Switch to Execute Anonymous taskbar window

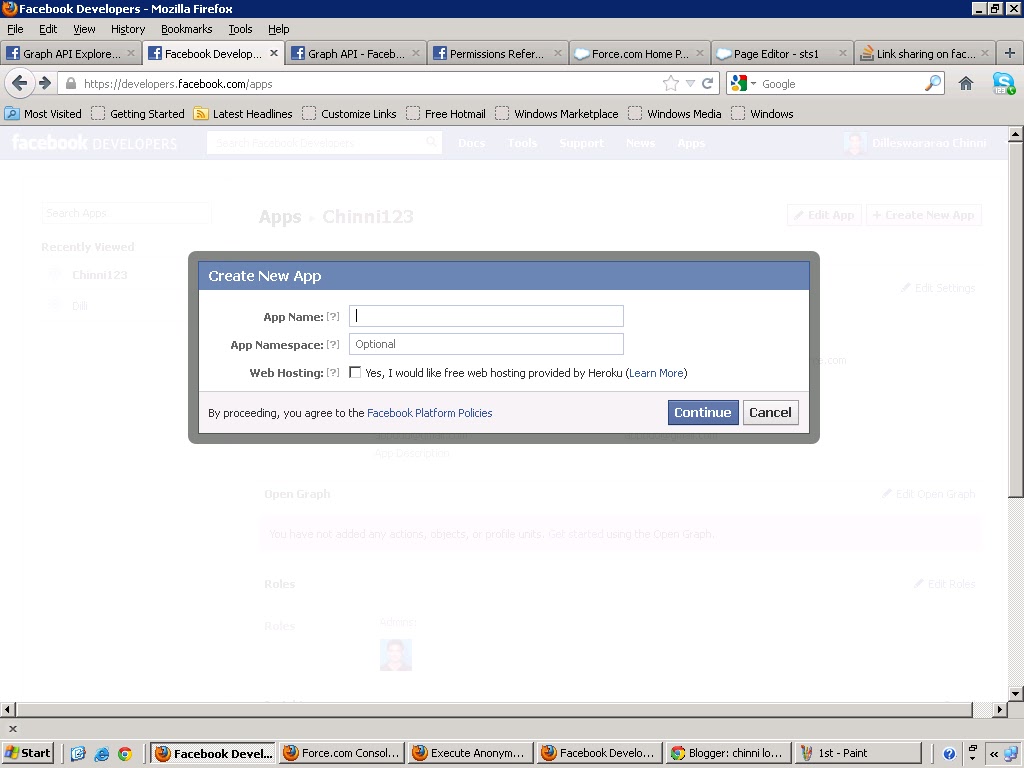click(470, 753)
